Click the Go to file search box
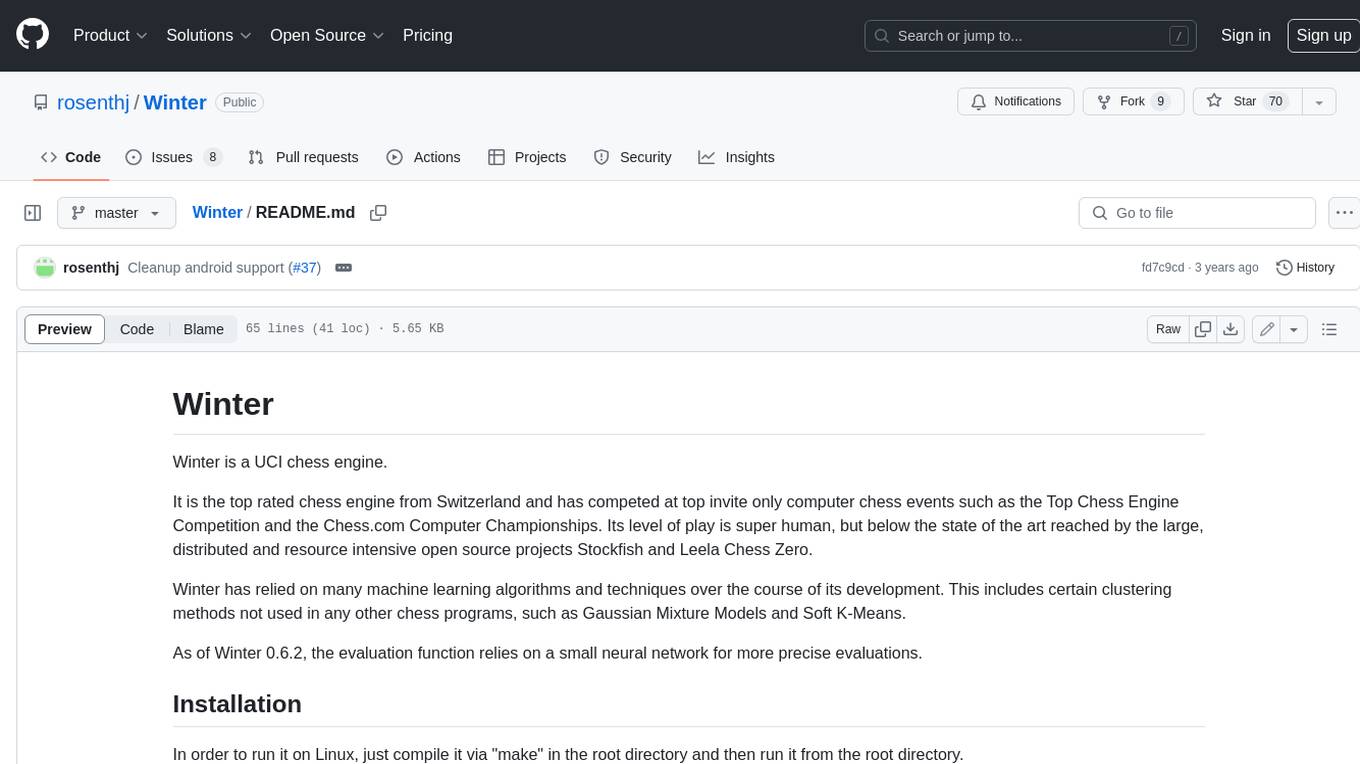This screenshot has width=1360, height=764. point(1197,213)
